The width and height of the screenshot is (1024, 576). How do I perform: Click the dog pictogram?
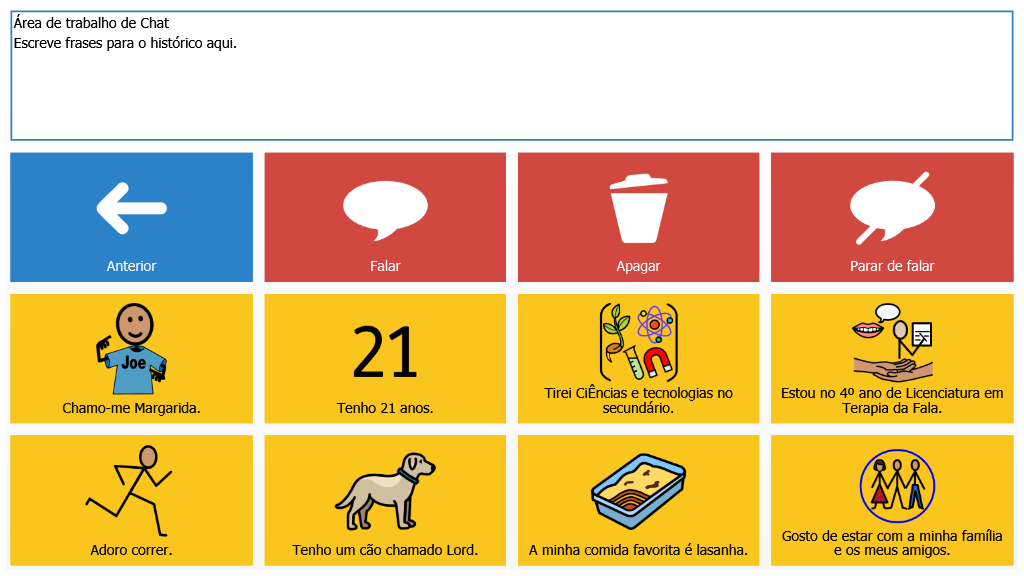click(x=385, y=490)
